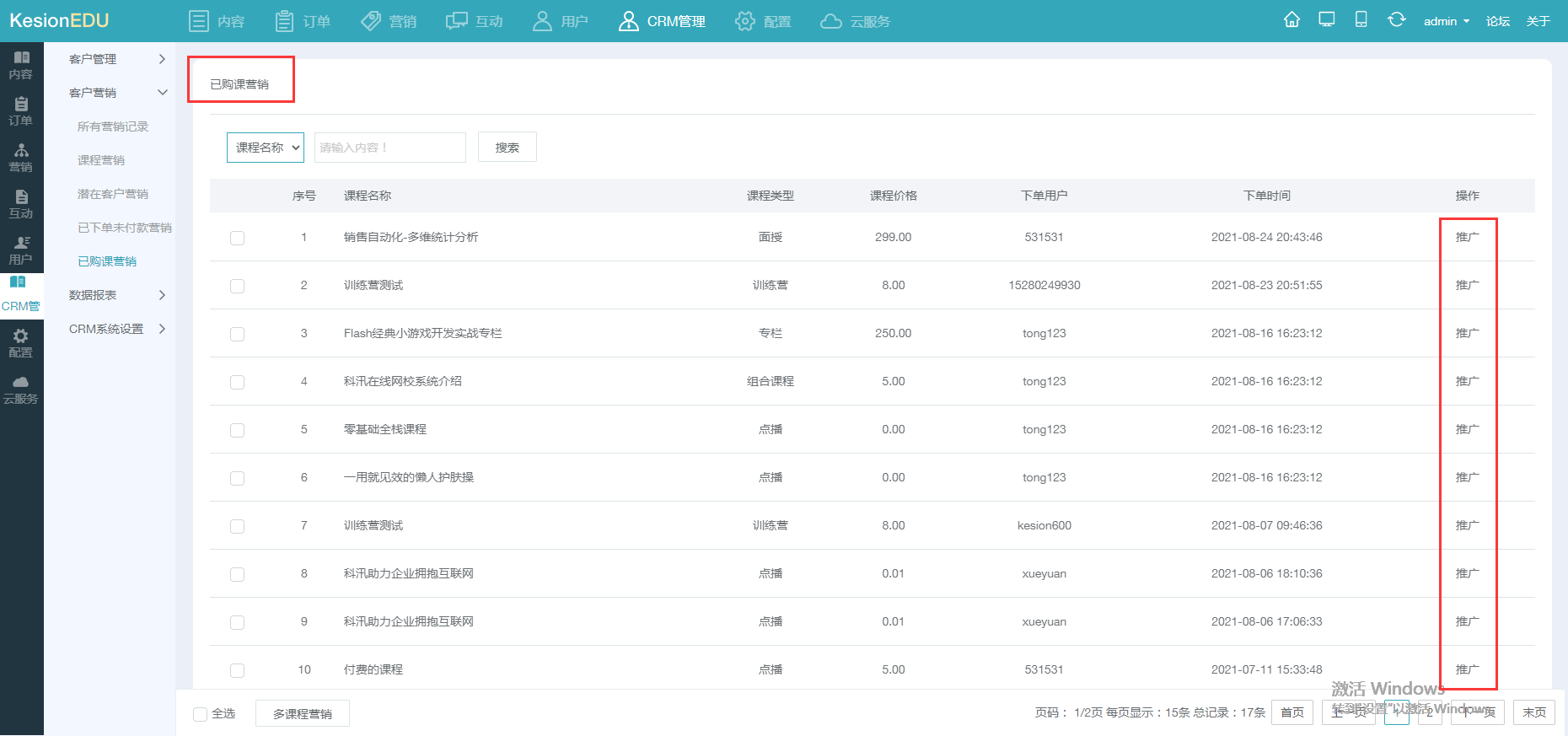Focus the 请输入内容 search input

click(390, 148)
